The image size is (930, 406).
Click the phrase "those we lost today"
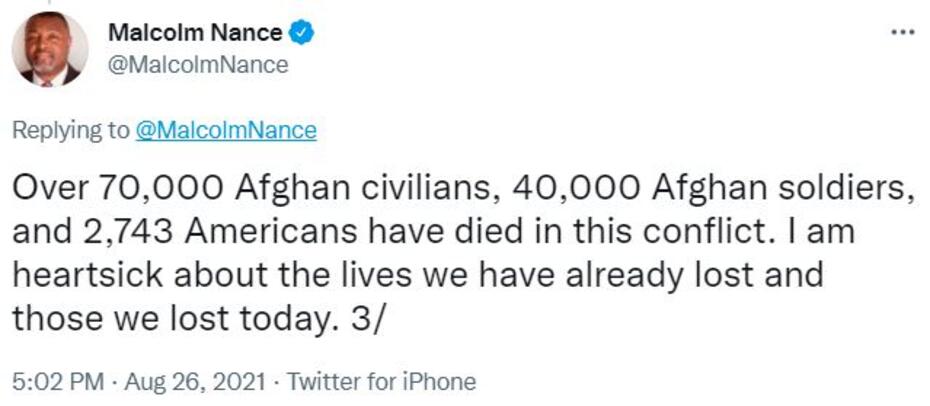(x=152, y=319)
